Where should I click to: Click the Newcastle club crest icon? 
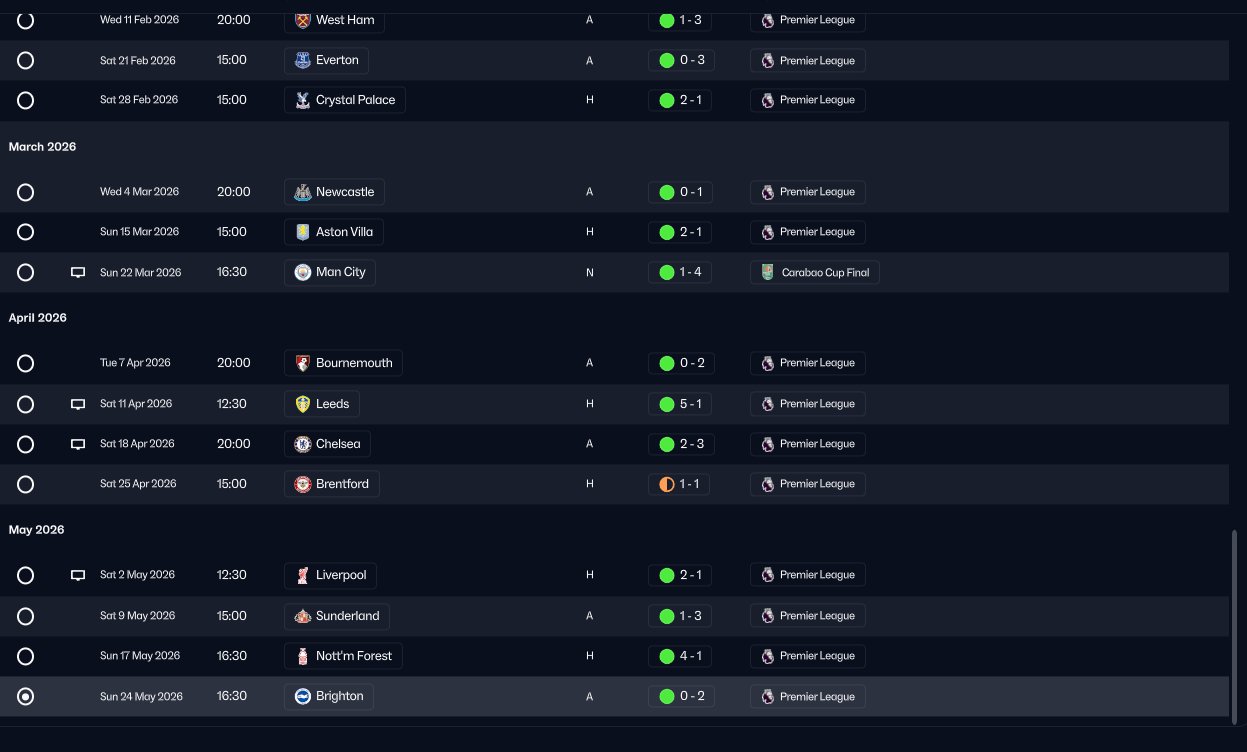coord(303,192)
